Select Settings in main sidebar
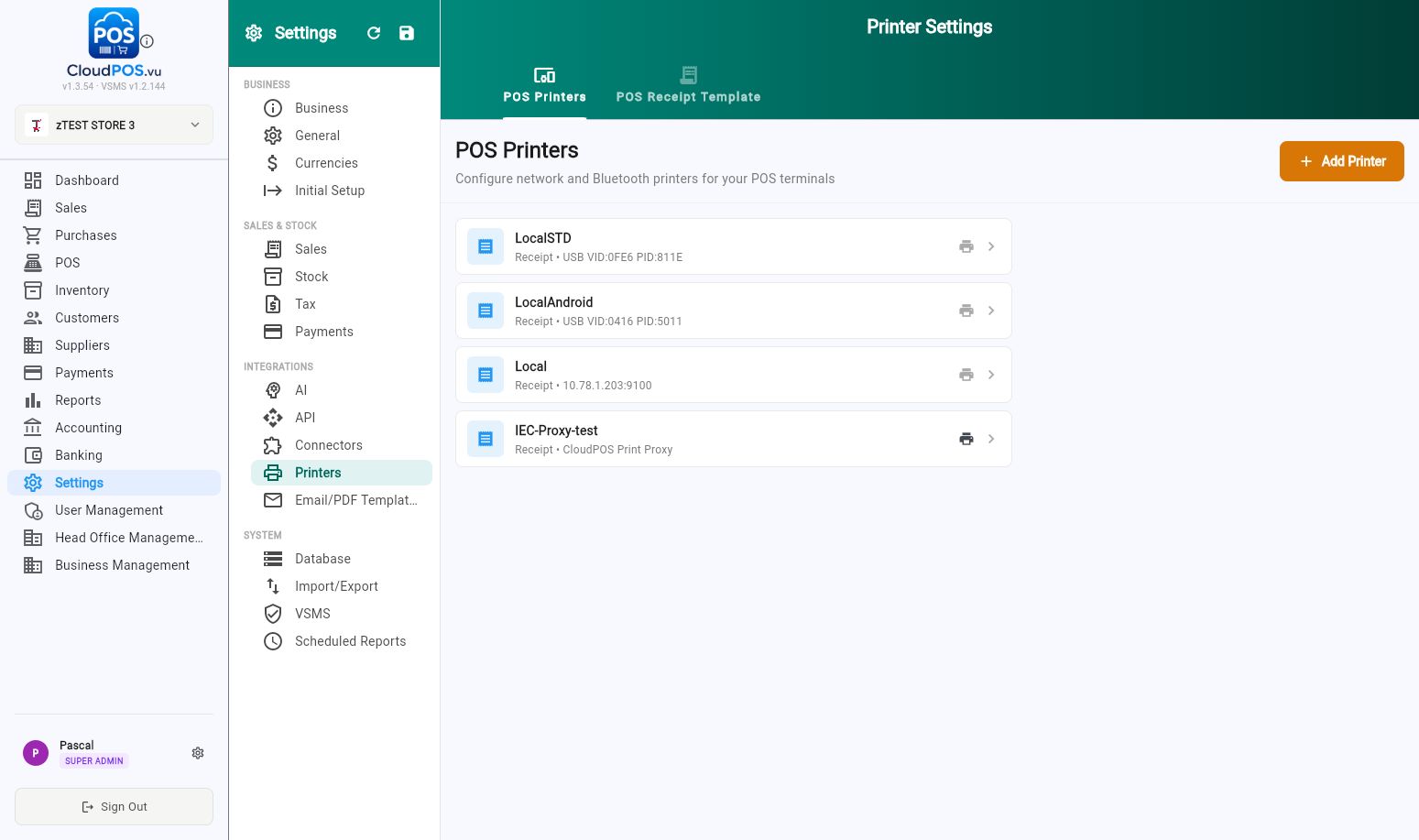The width and height of the screenshot is (1419, 840). point(114,483)
